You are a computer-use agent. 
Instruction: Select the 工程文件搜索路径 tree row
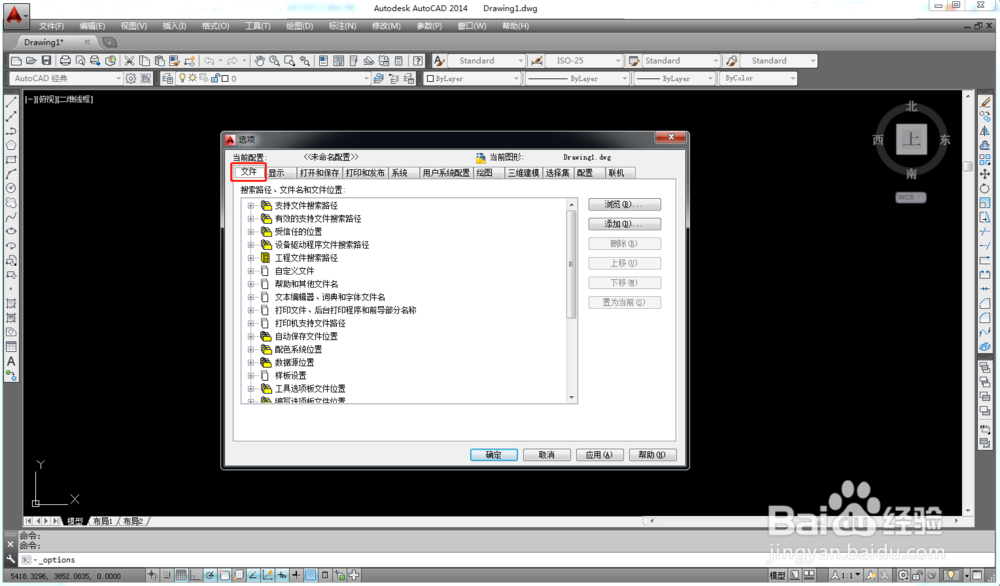[x=306, y=258]
